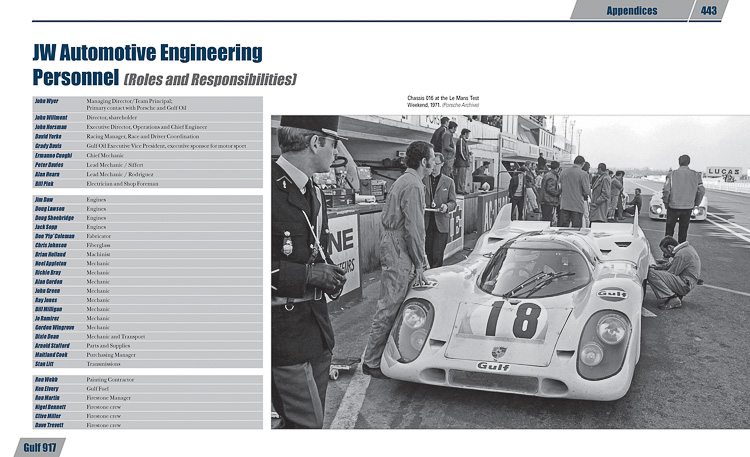Click the 'Fiberglass' role text
The width and height of the screenshot is (750, 457).
pos(98,245)
